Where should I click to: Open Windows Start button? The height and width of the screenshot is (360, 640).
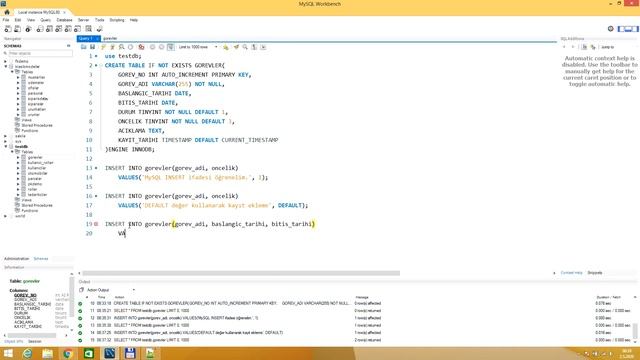pyautogui.click(x=8, y=353)
